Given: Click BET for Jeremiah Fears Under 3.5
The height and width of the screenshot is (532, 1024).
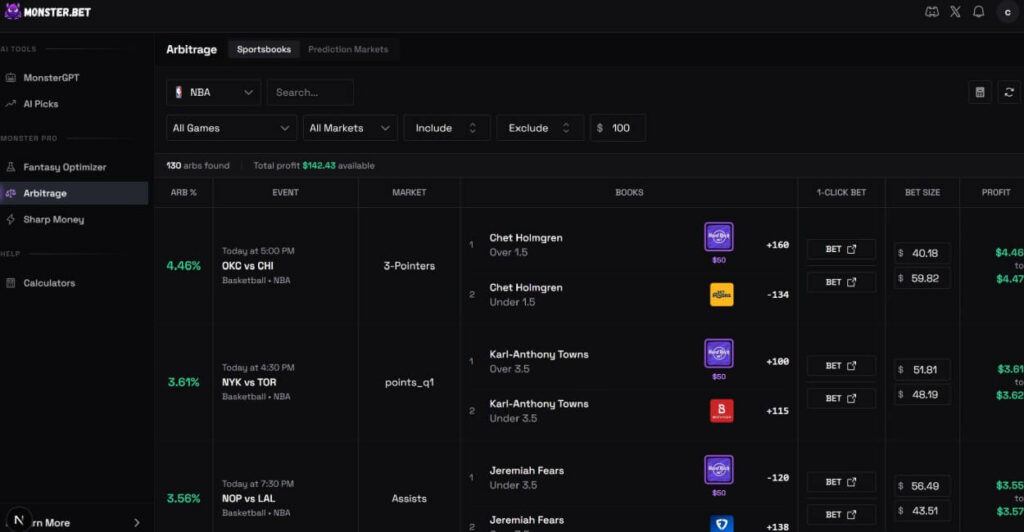Looking at the screenshot, I should (x=840, y=482).
